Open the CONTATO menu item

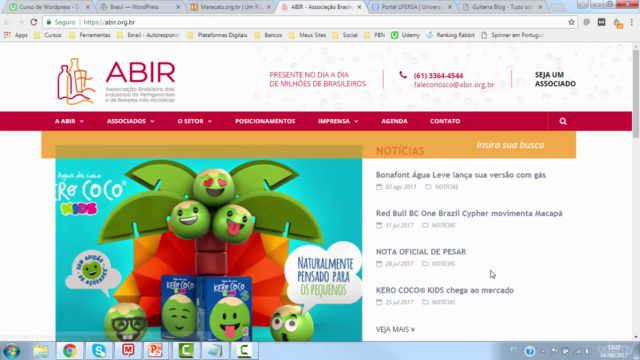tap(445, 121)
